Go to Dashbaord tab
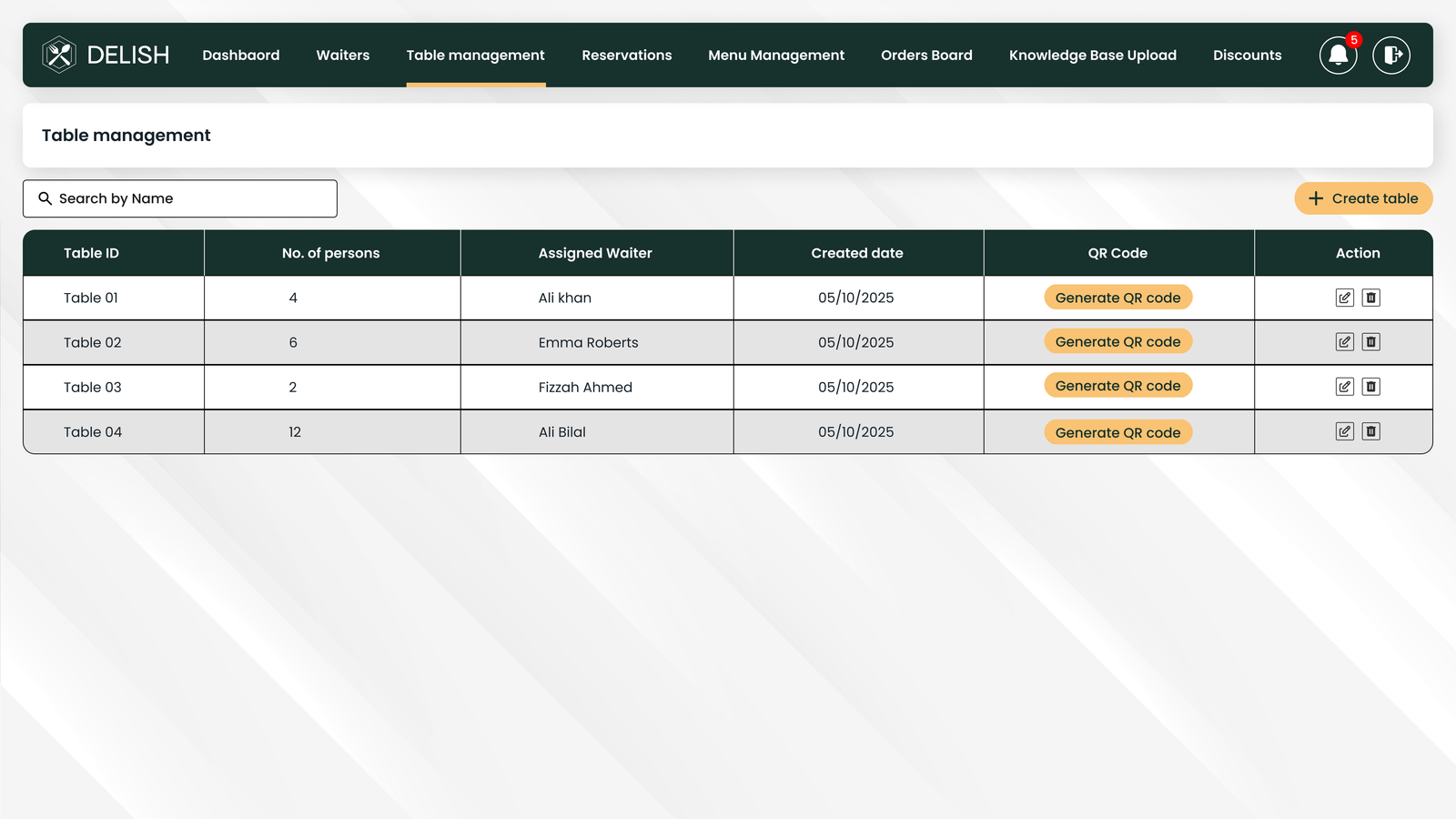 [241, 56]
